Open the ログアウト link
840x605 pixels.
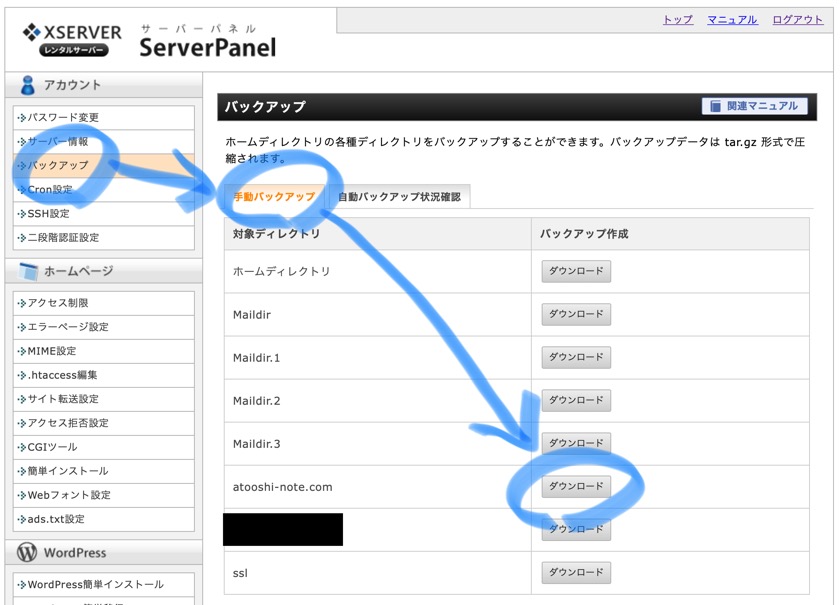(x=798, y=20)
